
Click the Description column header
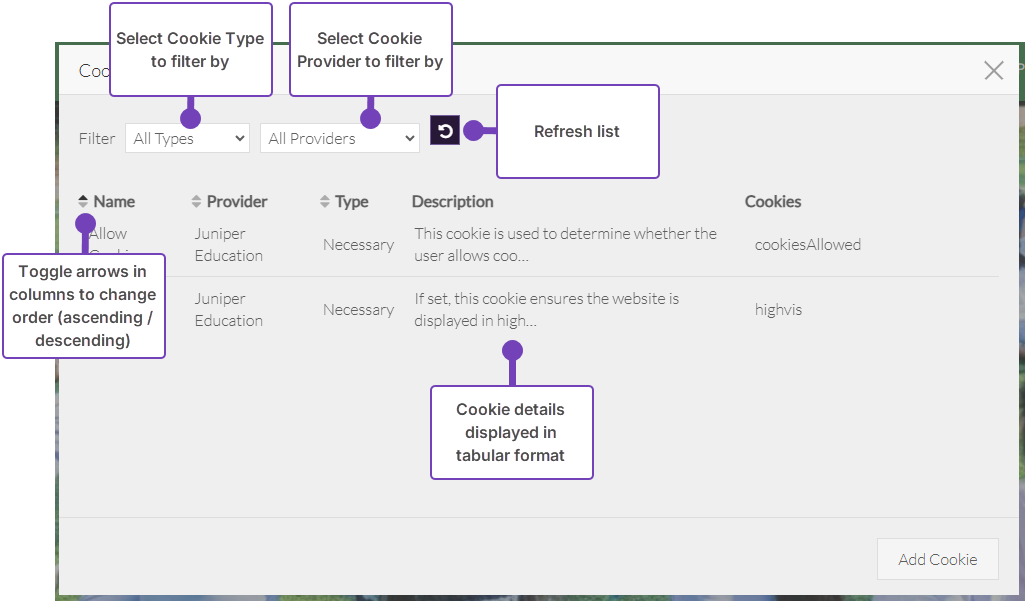[x=452, y=202]
